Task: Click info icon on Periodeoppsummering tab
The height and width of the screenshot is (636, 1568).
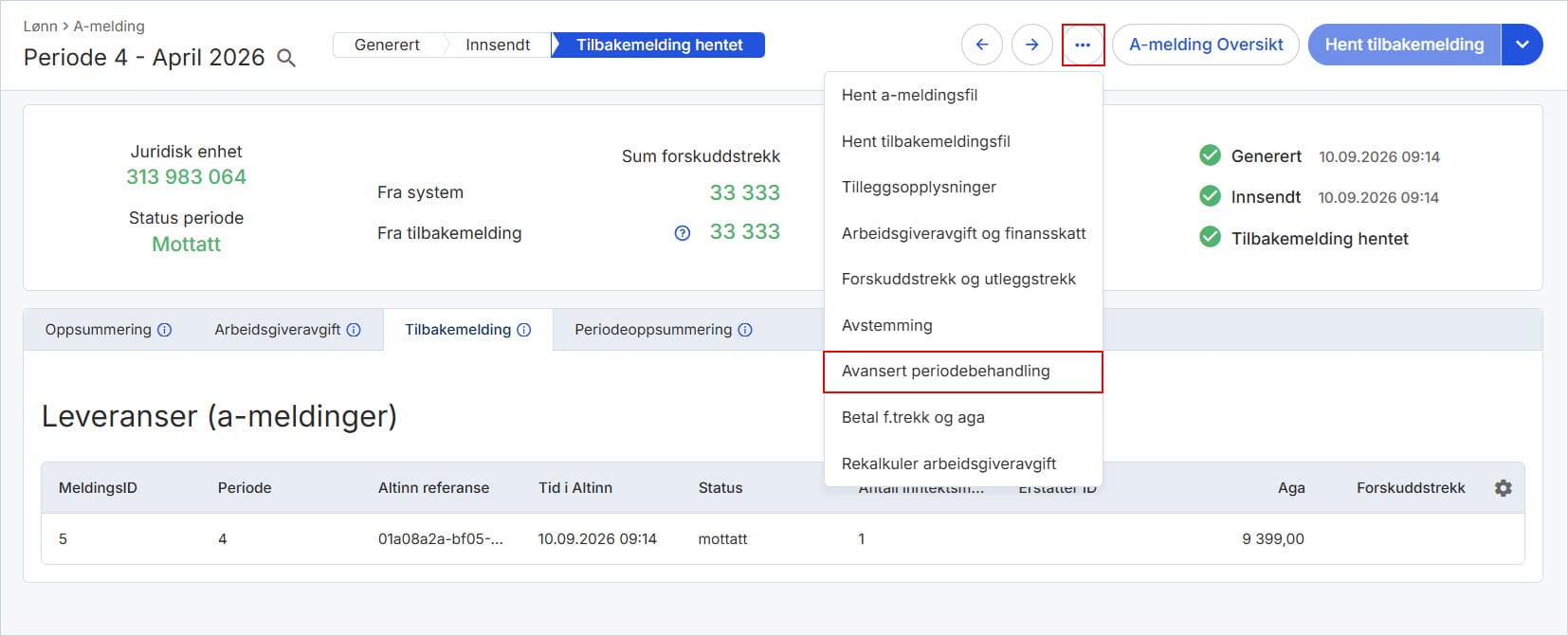Action: (x=745, y=330)
